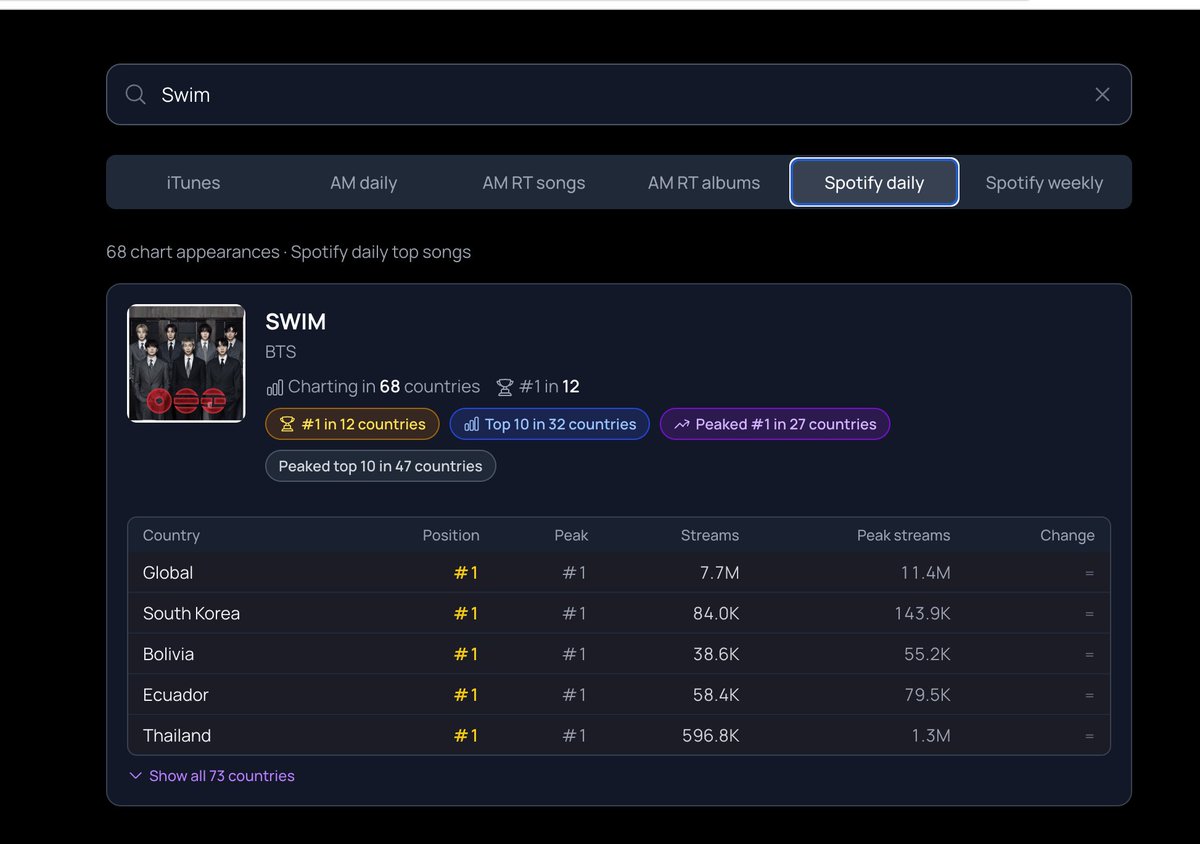The image size is (1200, 844).
Task: Select the Peaked top 10 in 47 countries badge
Action: coord(380,466)
